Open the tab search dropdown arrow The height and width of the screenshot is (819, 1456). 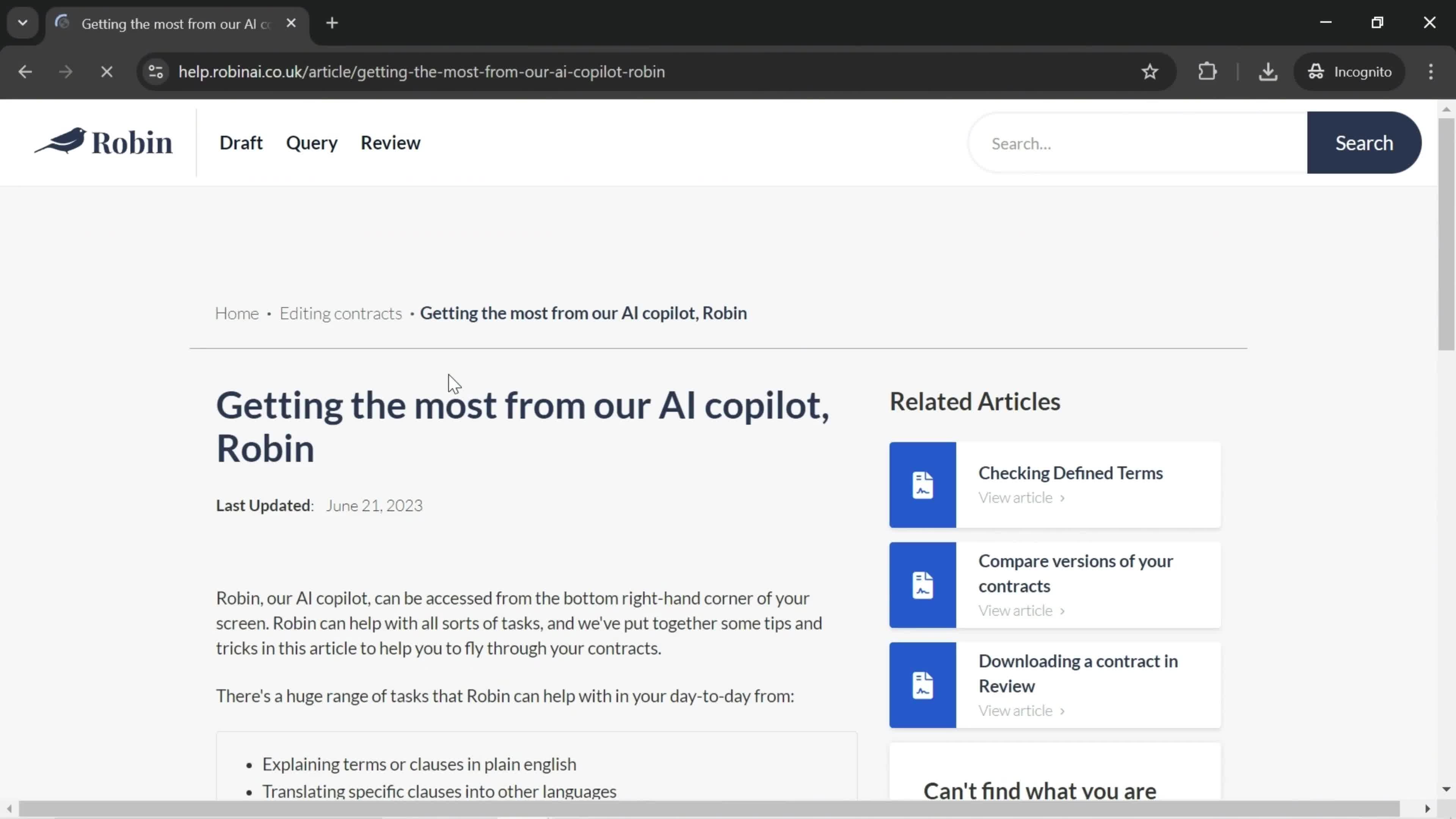point(23,23)
